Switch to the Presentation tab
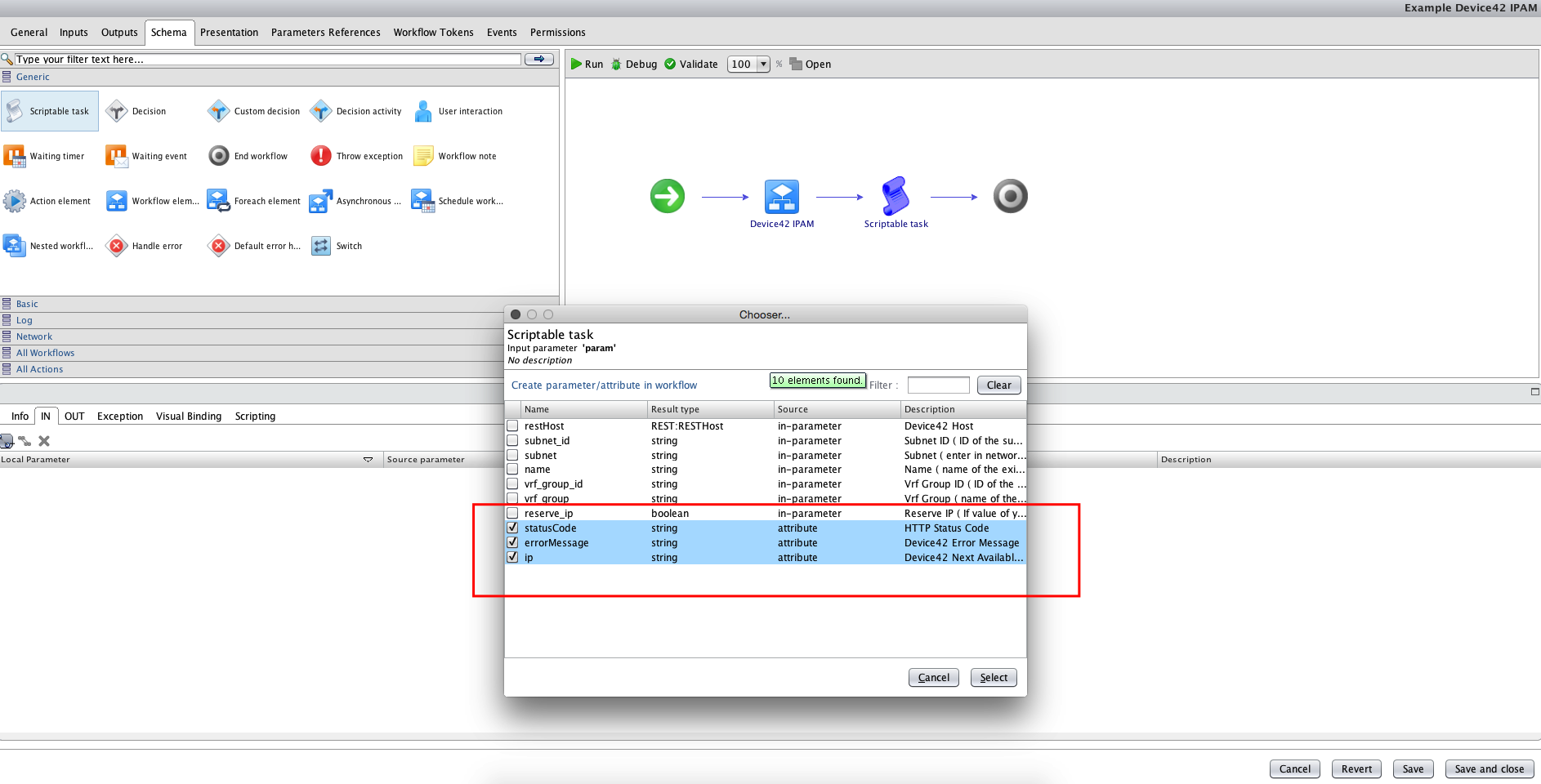The height and width of the screenshot is (784, 1541). click(x=230, y=32)
